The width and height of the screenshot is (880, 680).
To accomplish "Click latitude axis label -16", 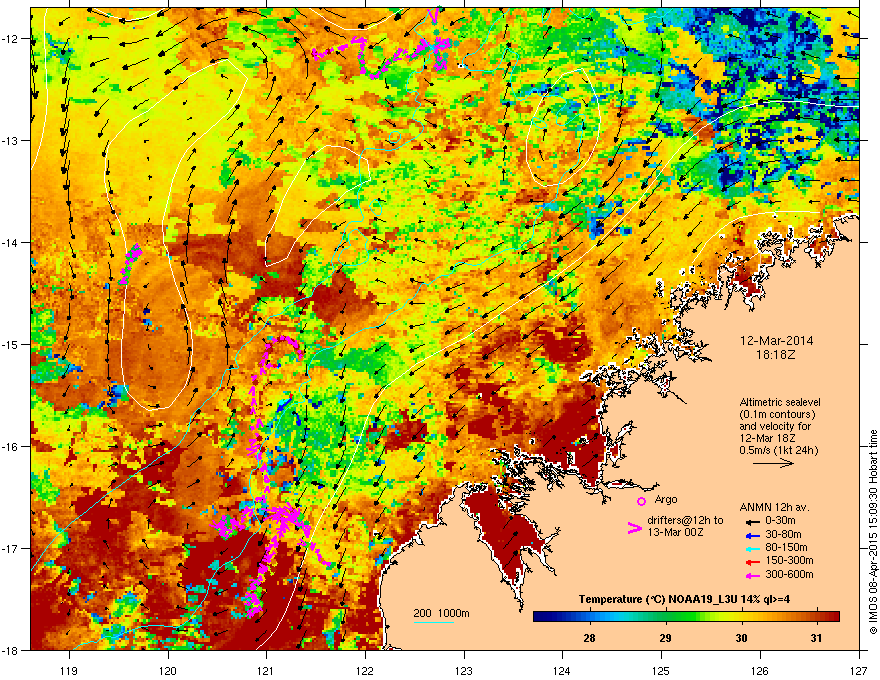I will (10, 447).
